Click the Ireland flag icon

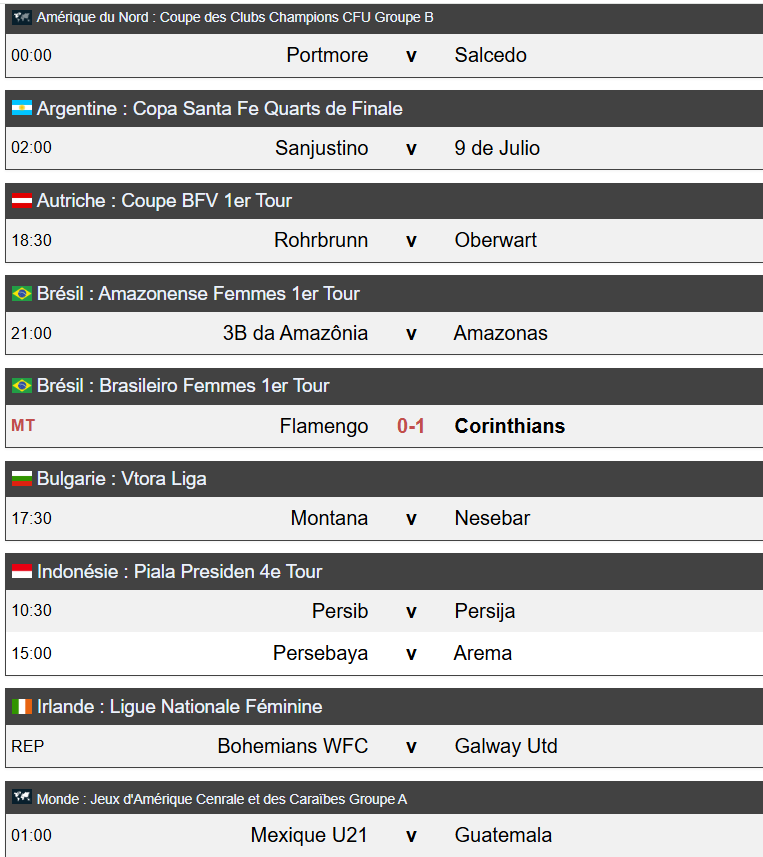pos(22,706)
